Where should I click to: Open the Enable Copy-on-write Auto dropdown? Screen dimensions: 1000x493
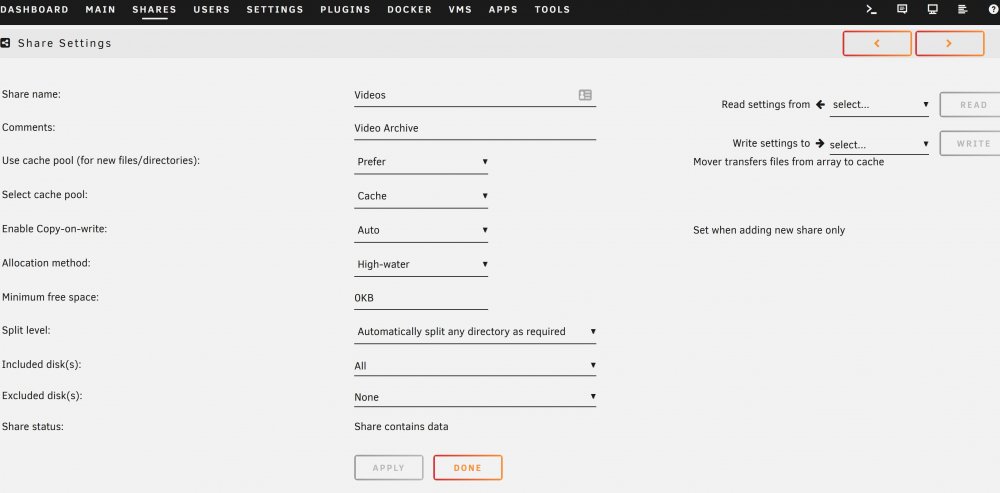(421, 230)
